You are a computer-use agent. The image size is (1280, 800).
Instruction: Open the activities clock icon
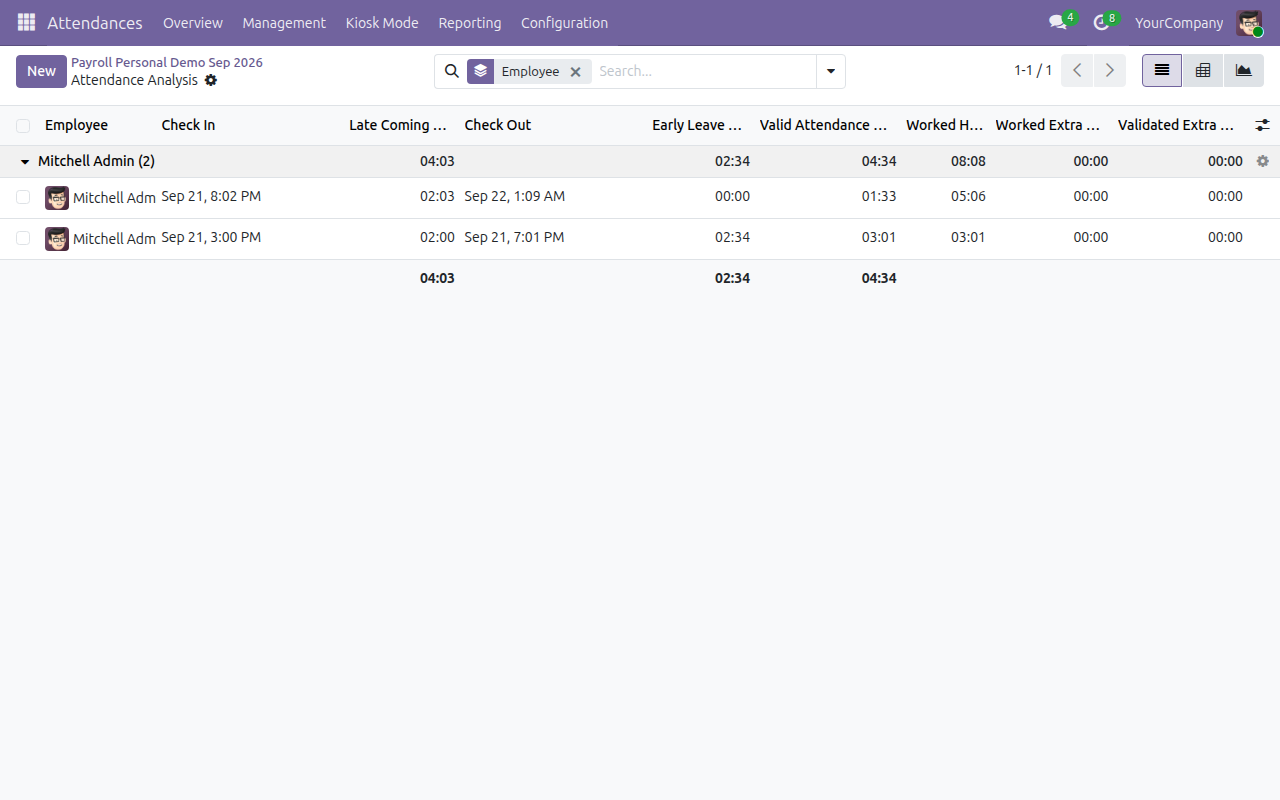pyautogui.click(x=1102, y=22)
